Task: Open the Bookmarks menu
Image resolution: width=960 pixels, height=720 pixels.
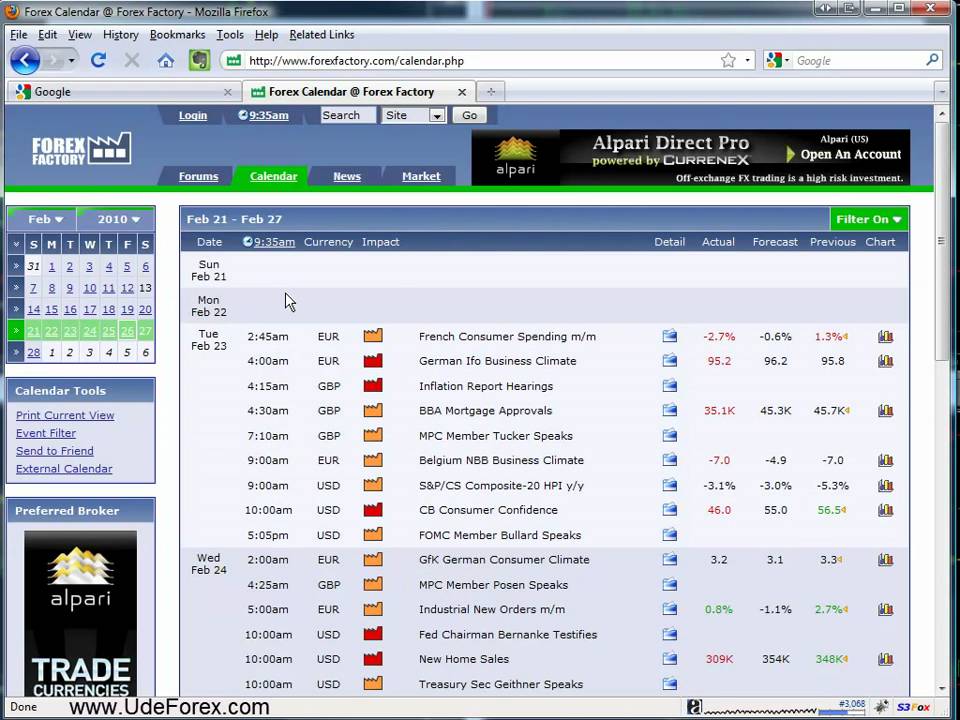Action: [178, 35]
